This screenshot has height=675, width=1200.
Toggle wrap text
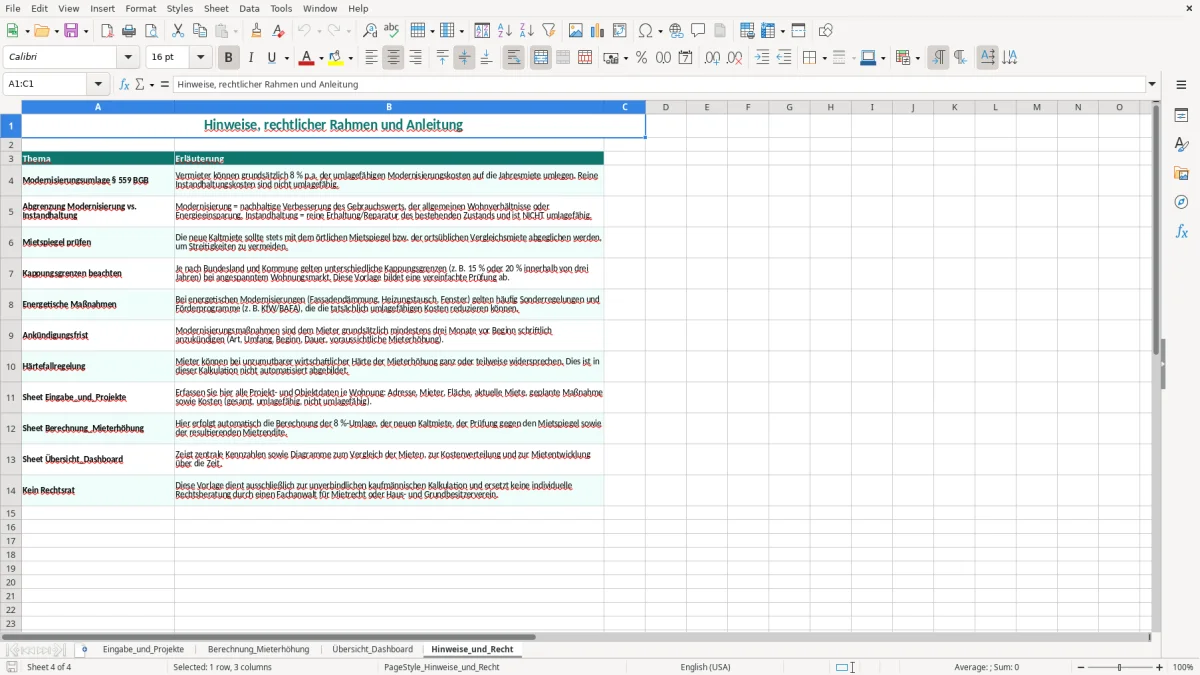513,58
